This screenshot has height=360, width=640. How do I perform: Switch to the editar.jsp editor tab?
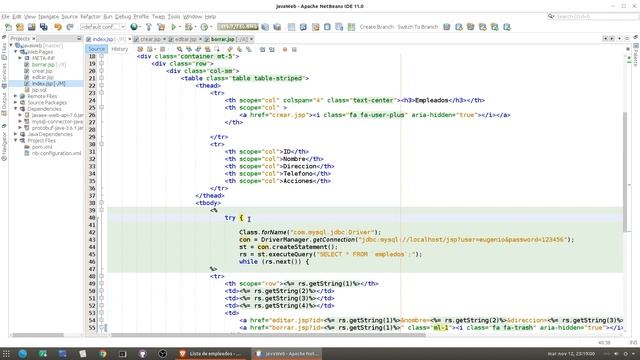[x=185, y=39]
